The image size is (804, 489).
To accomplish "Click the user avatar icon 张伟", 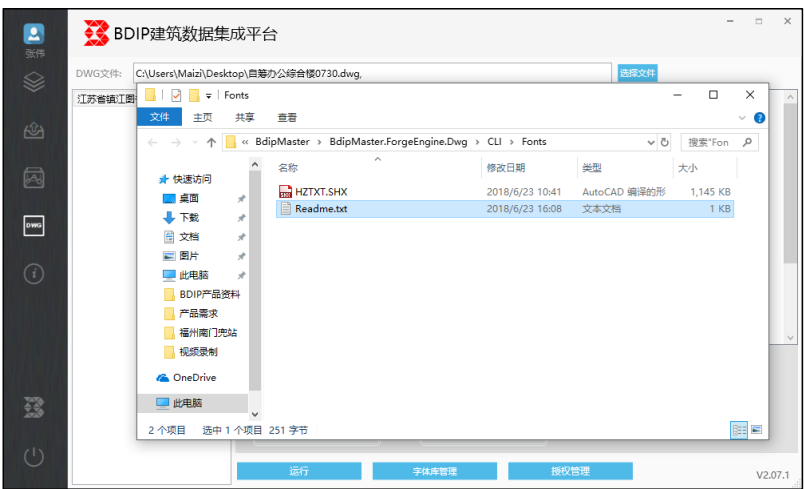I will click(34, 34).
